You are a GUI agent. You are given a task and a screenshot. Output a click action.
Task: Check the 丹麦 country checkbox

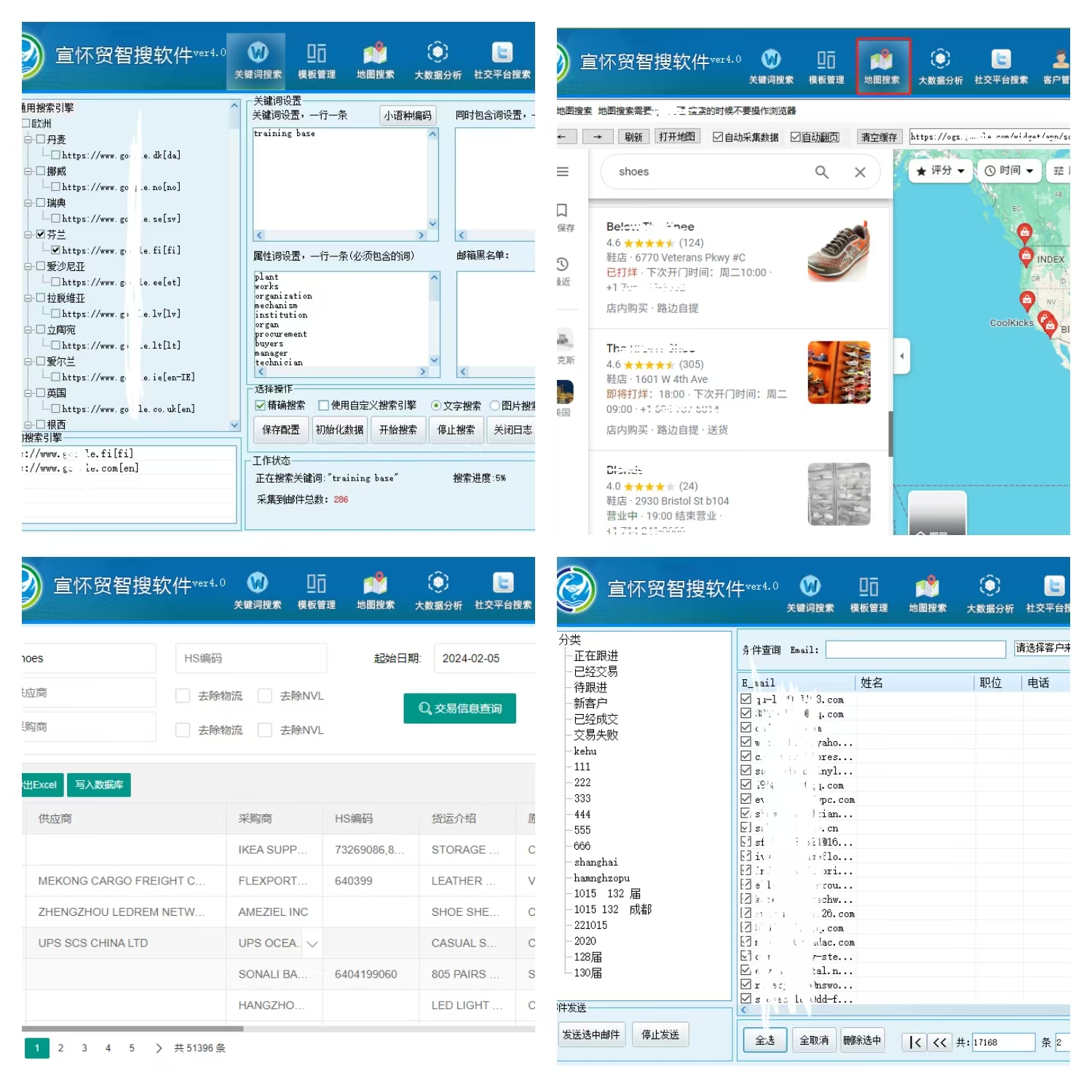pos(41,139)
